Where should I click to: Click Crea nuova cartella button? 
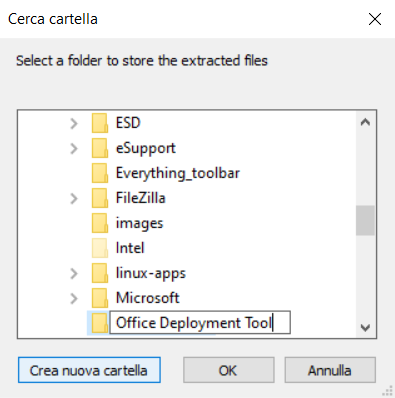point(89,370)
